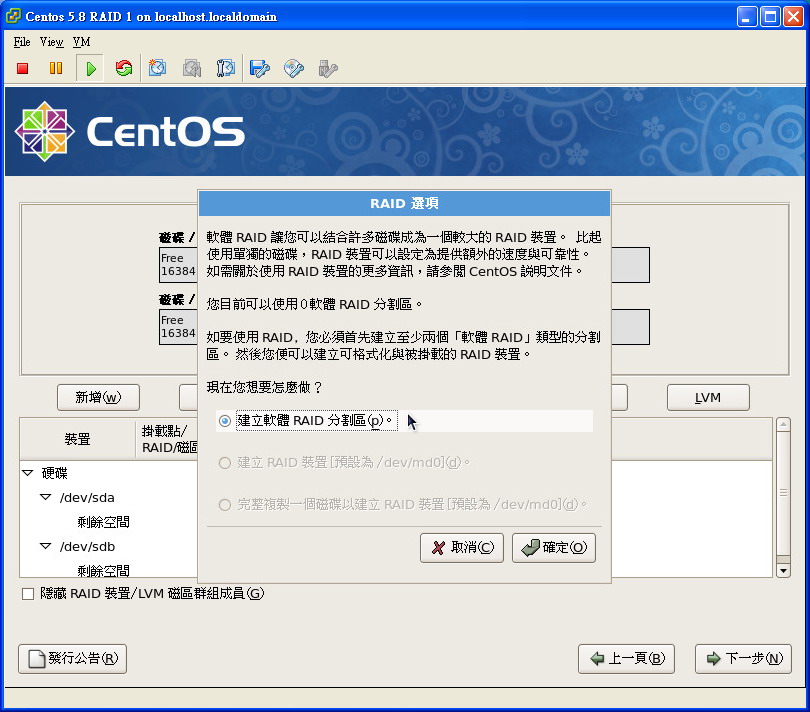Viewport: 810px width, 712px height.
Task: Proceed with 下一步(N) button
Action: [x=743, y=659]
